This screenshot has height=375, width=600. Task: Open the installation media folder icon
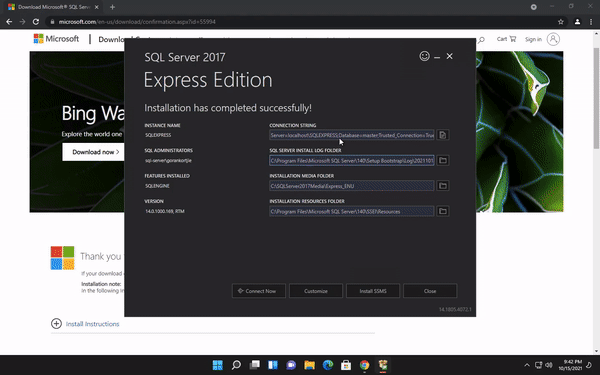[443, 186]
